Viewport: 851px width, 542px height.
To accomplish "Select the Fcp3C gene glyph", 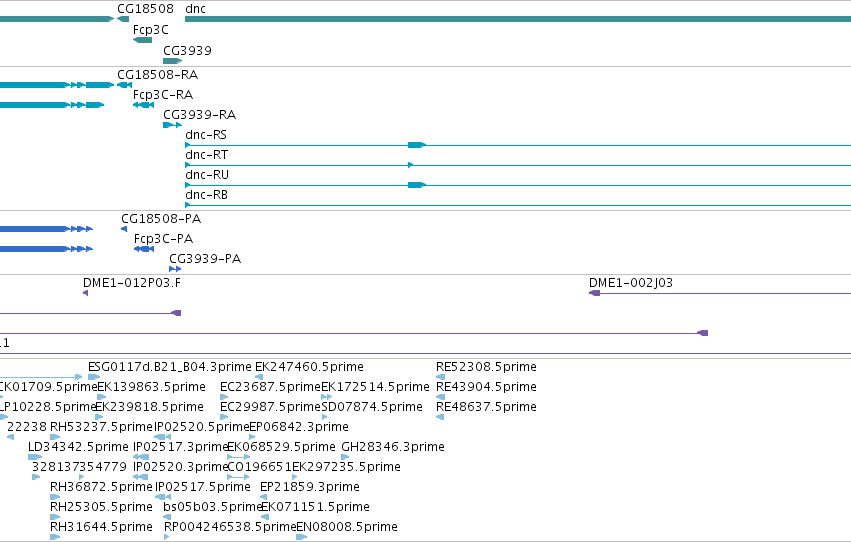I will coord(142,40).
